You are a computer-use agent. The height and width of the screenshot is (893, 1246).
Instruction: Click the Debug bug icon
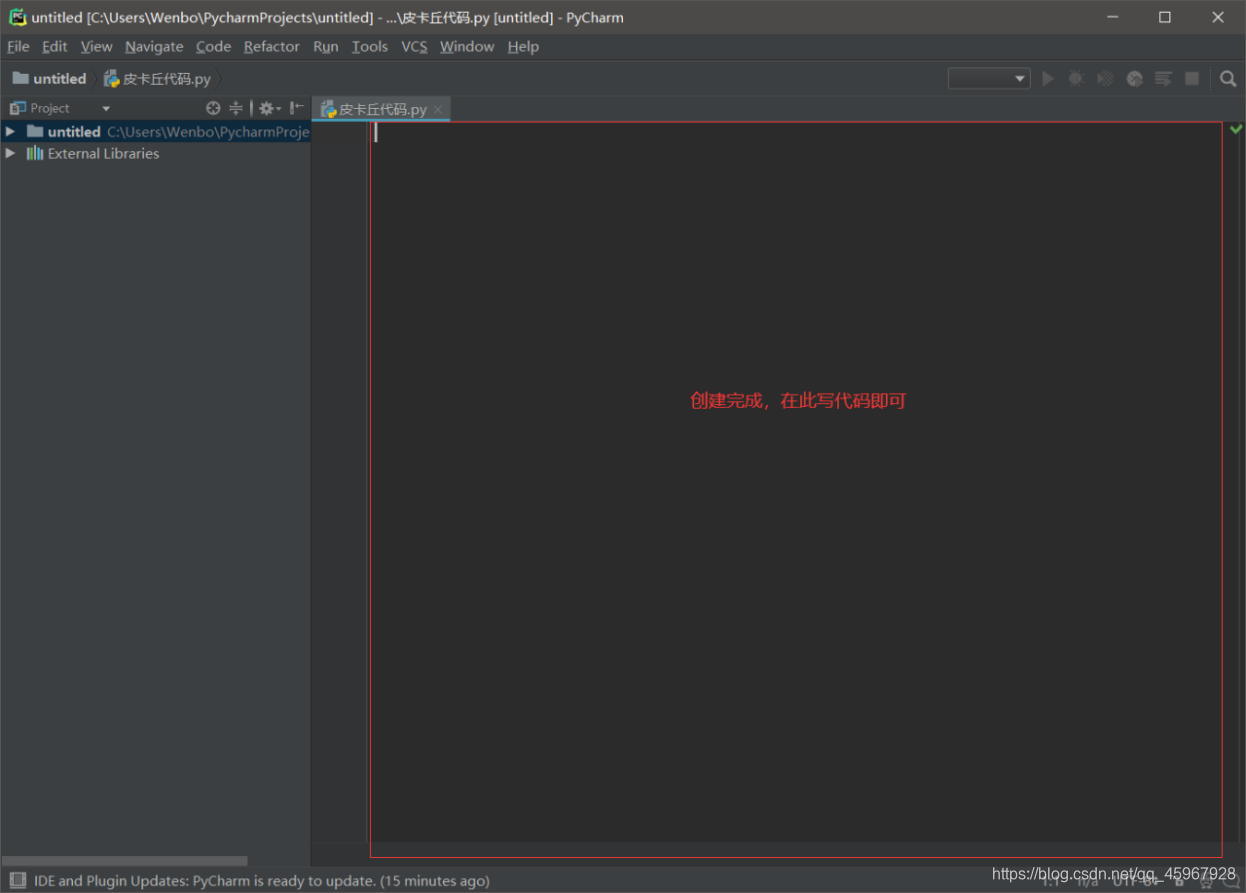(1076, 78)
